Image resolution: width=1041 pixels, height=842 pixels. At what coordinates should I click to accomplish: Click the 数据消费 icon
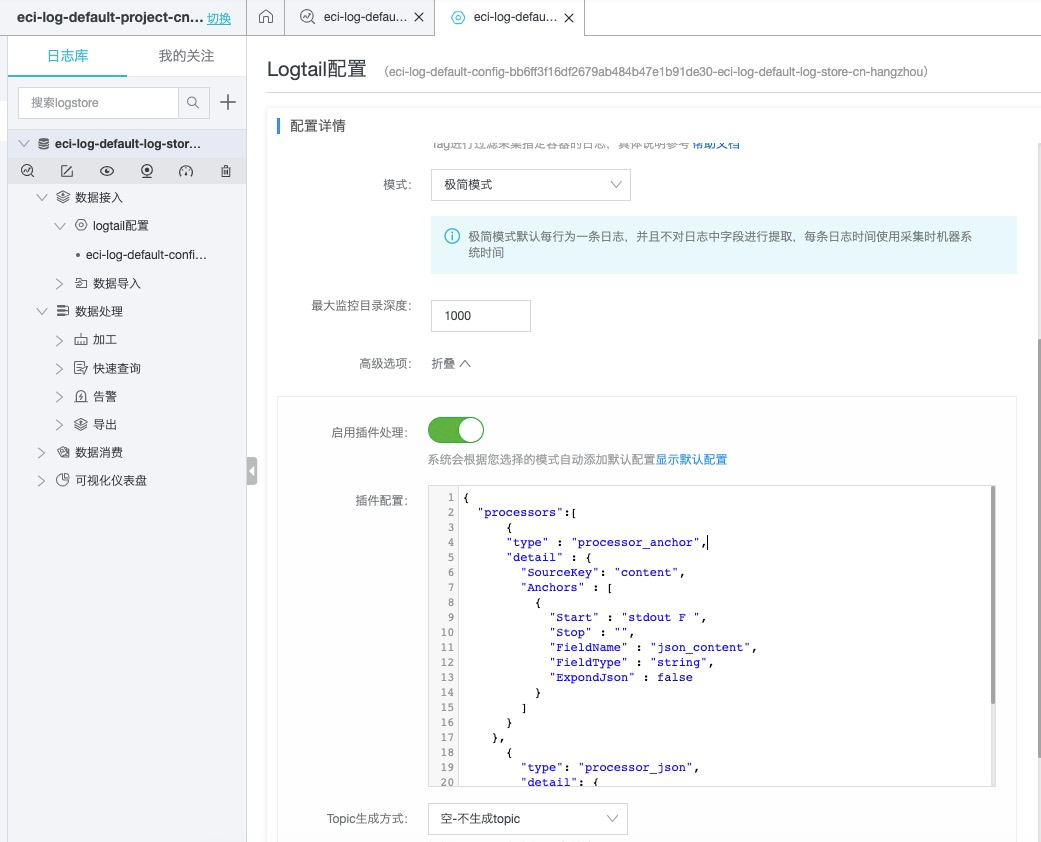63,452
